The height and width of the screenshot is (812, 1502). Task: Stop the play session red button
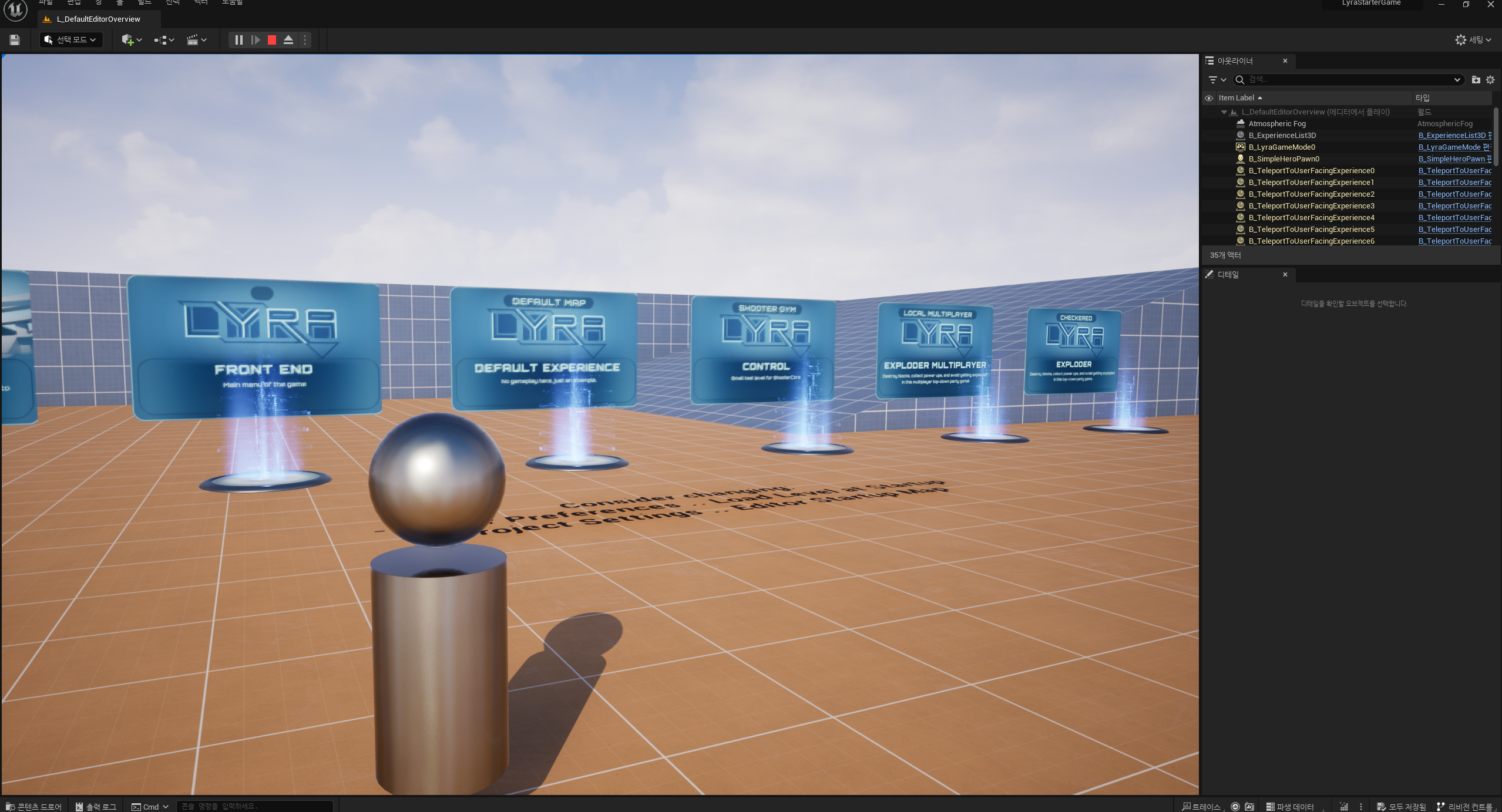[x=271, y=40]
